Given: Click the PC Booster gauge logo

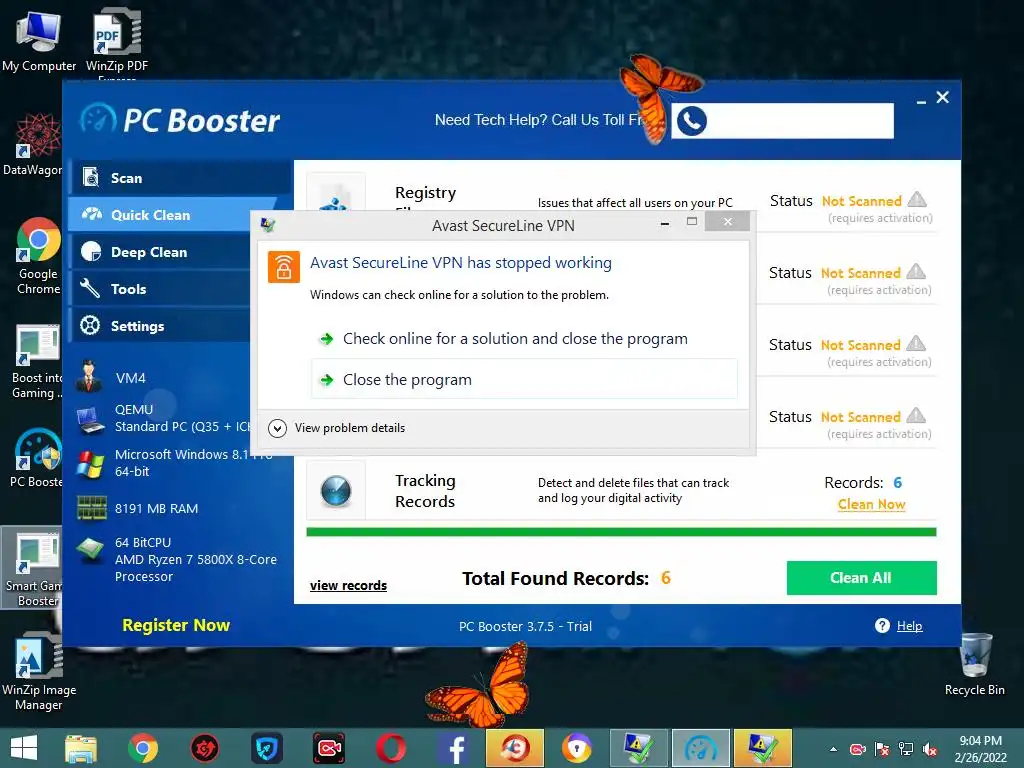Looking at the screenshot, I should [99, 120].
